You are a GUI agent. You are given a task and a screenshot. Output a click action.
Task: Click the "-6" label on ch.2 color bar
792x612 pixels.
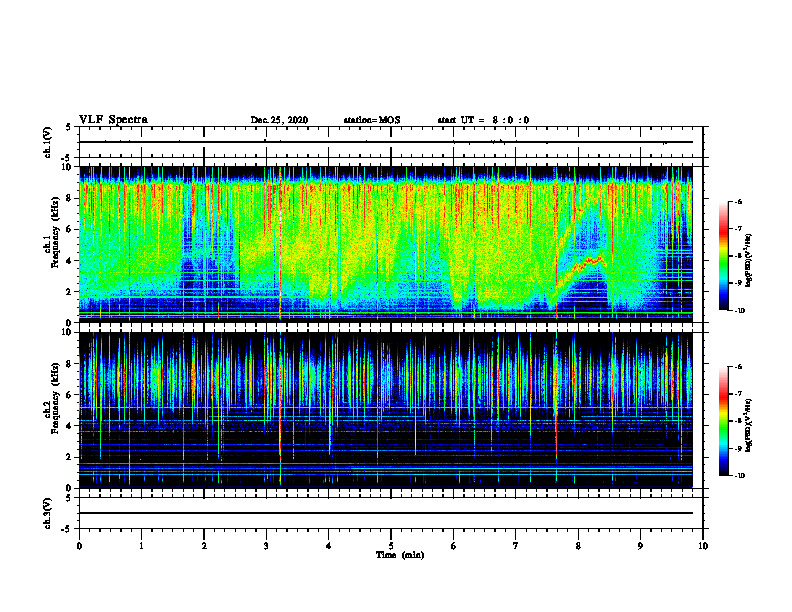(739, 367)
